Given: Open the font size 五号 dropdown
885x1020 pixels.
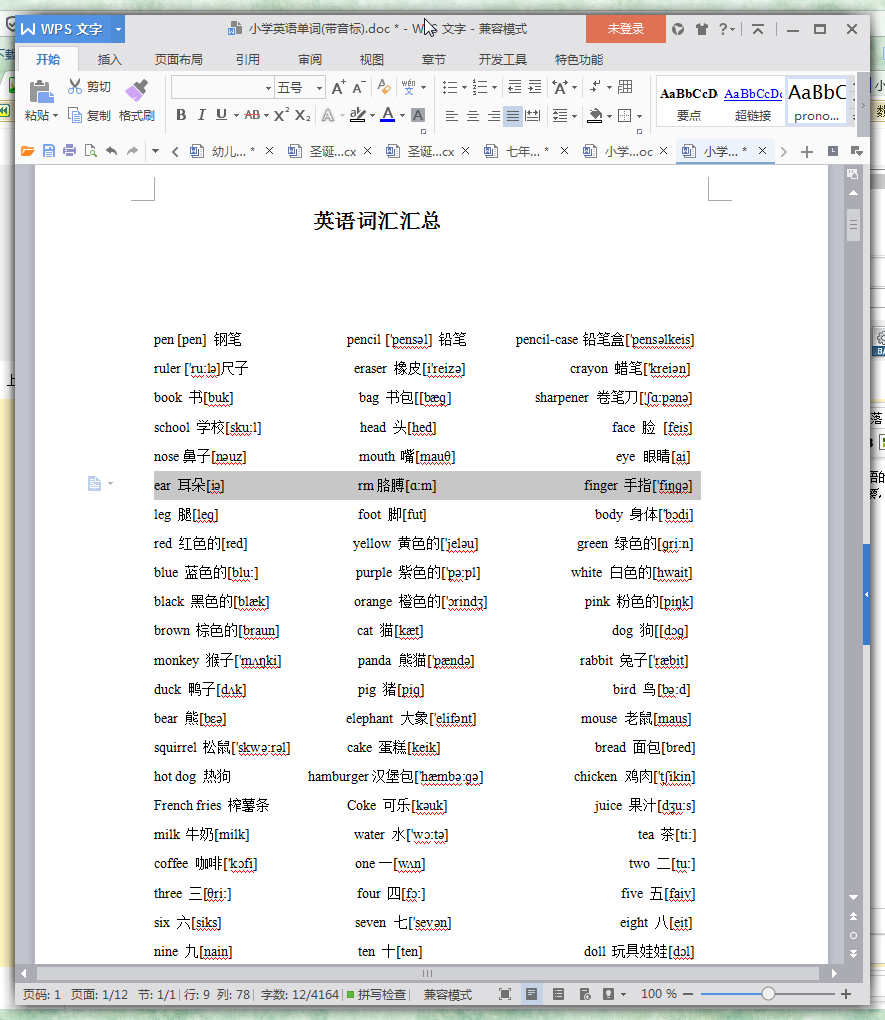Looking at the screenshot, I should pos(319,88).
